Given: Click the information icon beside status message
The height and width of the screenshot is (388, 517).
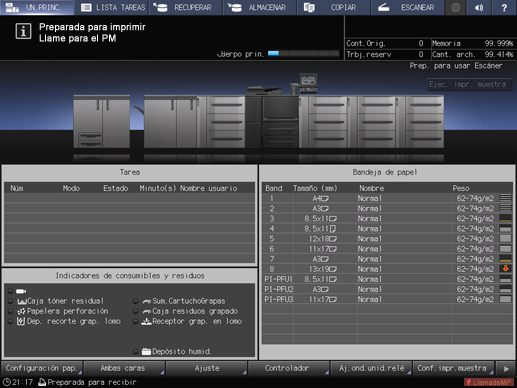Looking at the screenshot, I should click(23, 32).
